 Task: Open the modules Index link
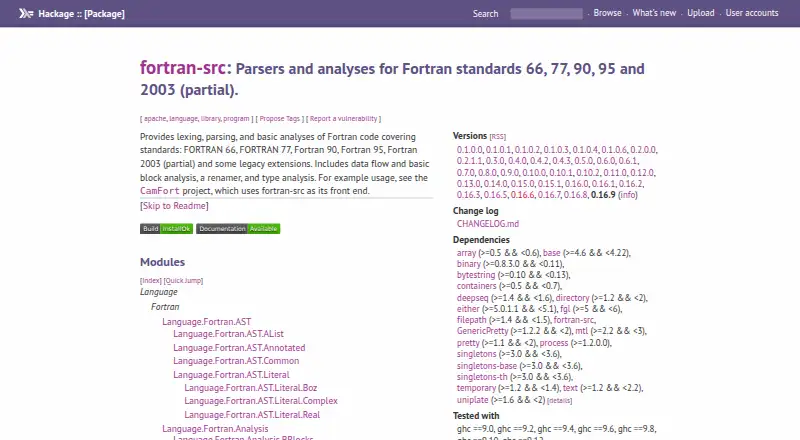coord(151,281)
